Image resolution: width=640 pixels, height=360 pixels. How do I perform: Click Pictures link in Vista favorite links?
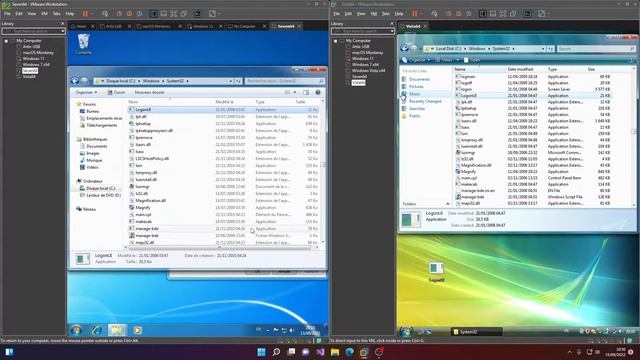pos(416,87)
